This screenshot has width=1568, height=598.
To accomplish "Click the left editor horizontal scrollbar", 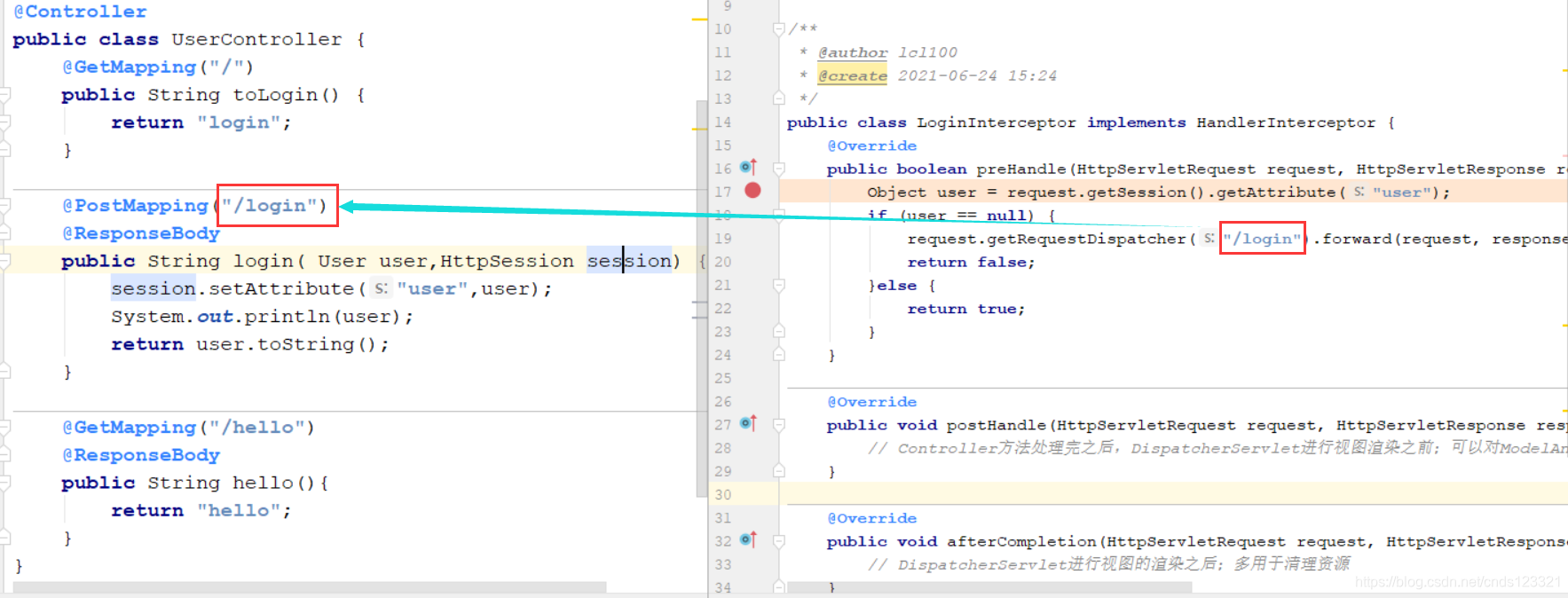I will pyautogui.click(x=310, y=587).
